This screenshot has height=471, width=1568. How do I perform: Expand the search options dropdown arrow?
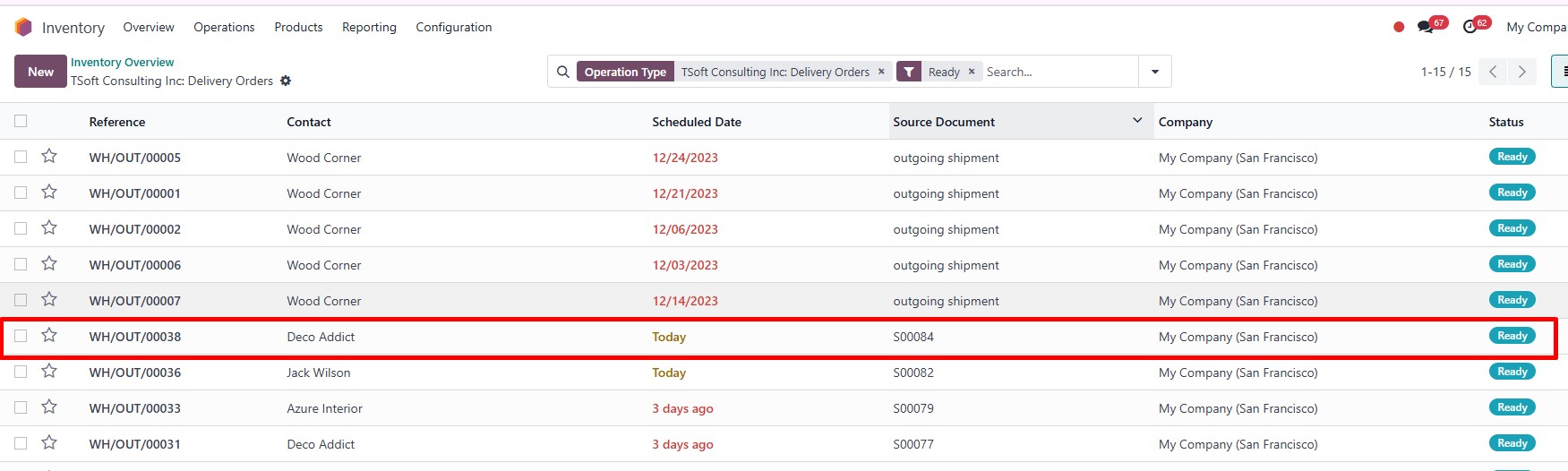point(1155,72)
